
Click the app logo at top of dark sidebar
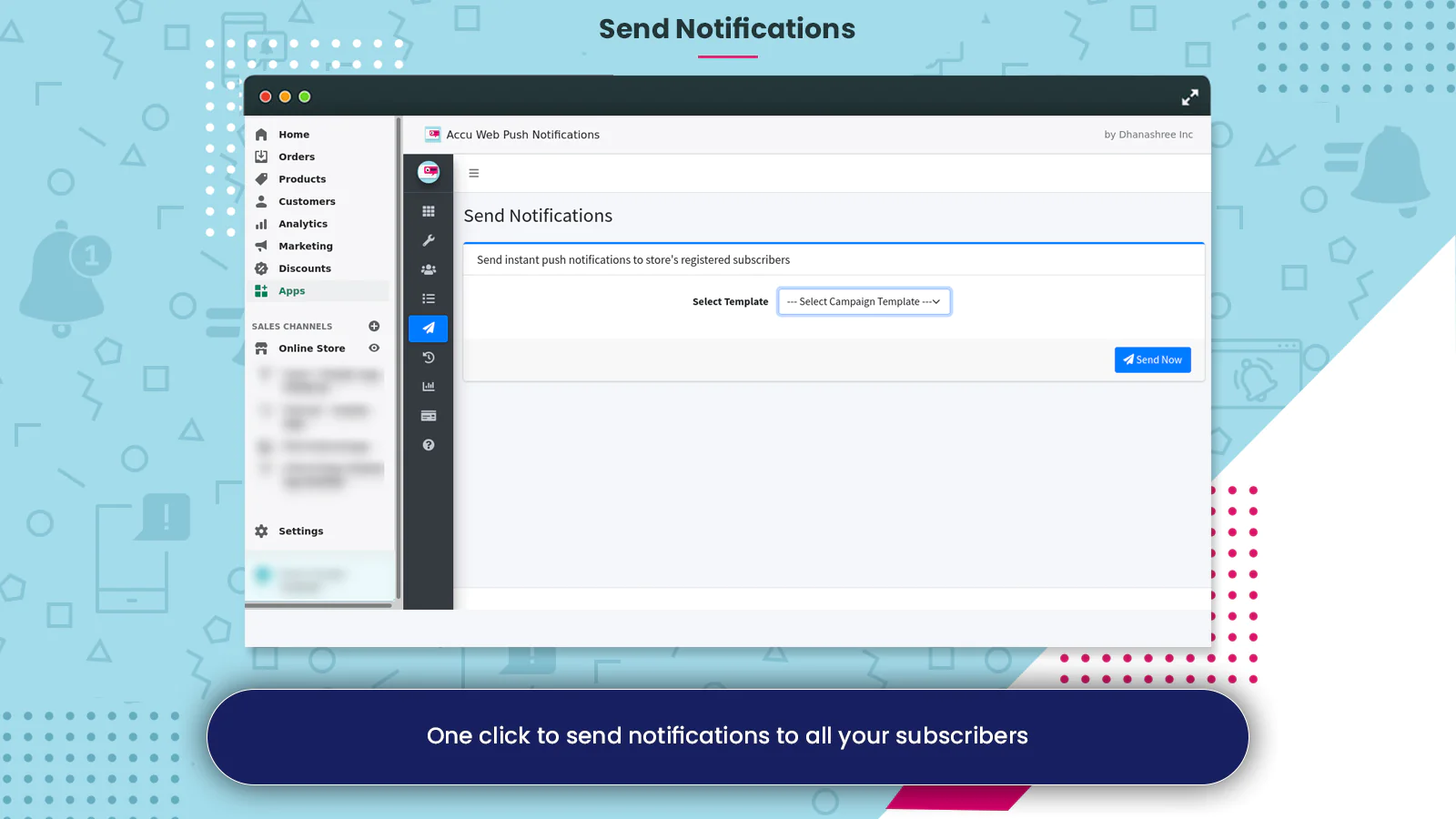429,171
